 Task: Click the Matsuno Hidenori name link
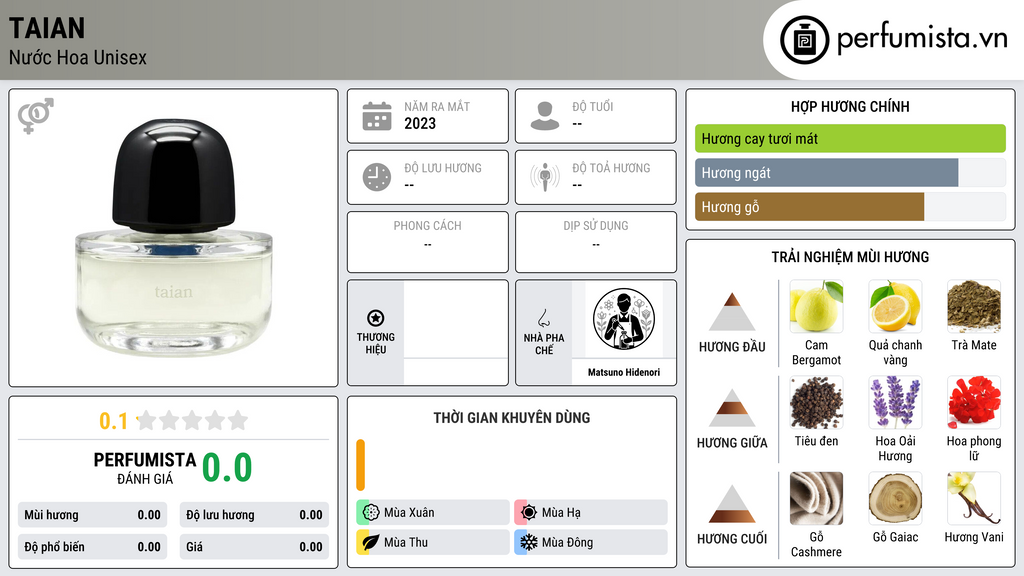click(624, 372)
